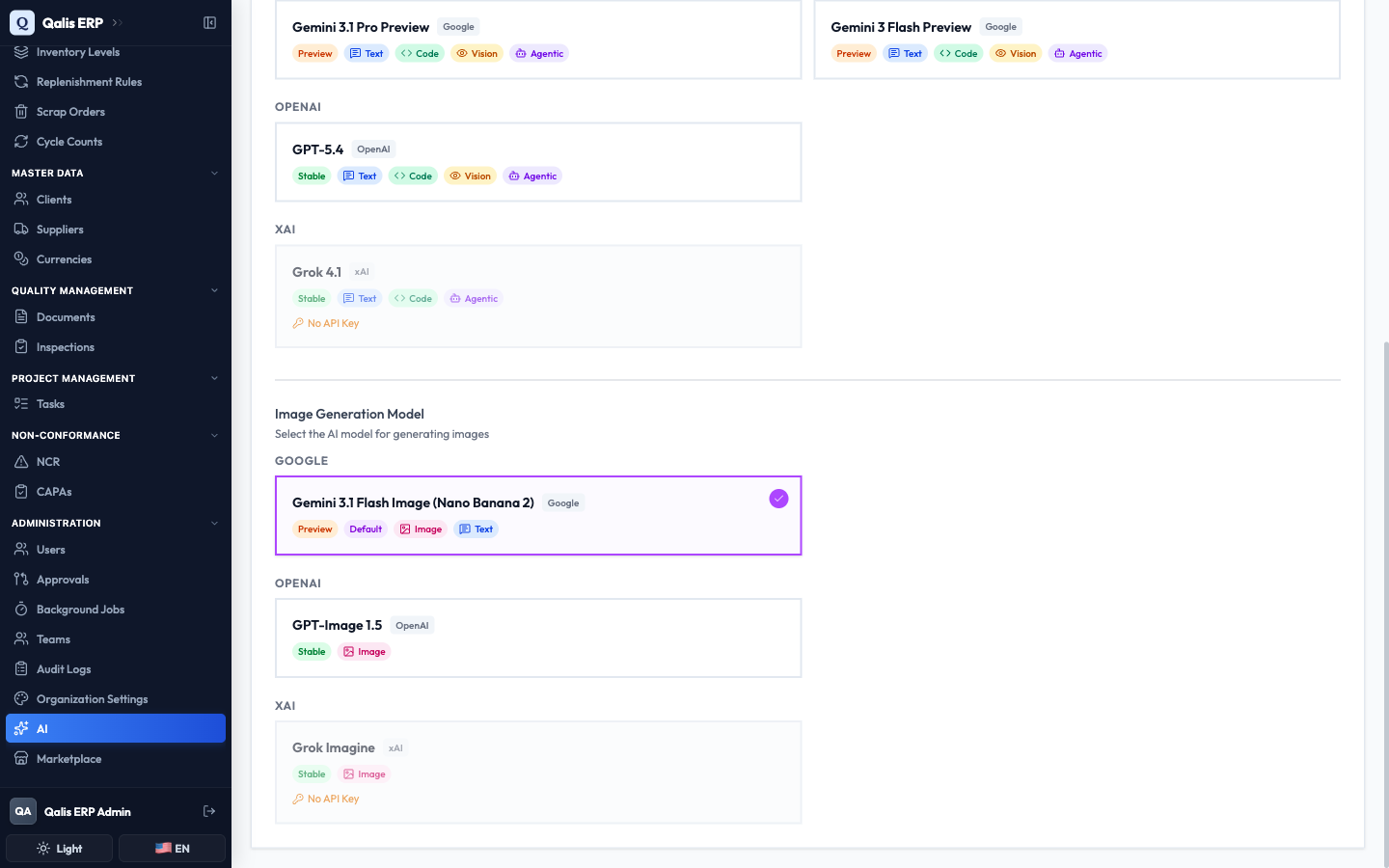Click the Image Generation Model heading

coord(349,414)
